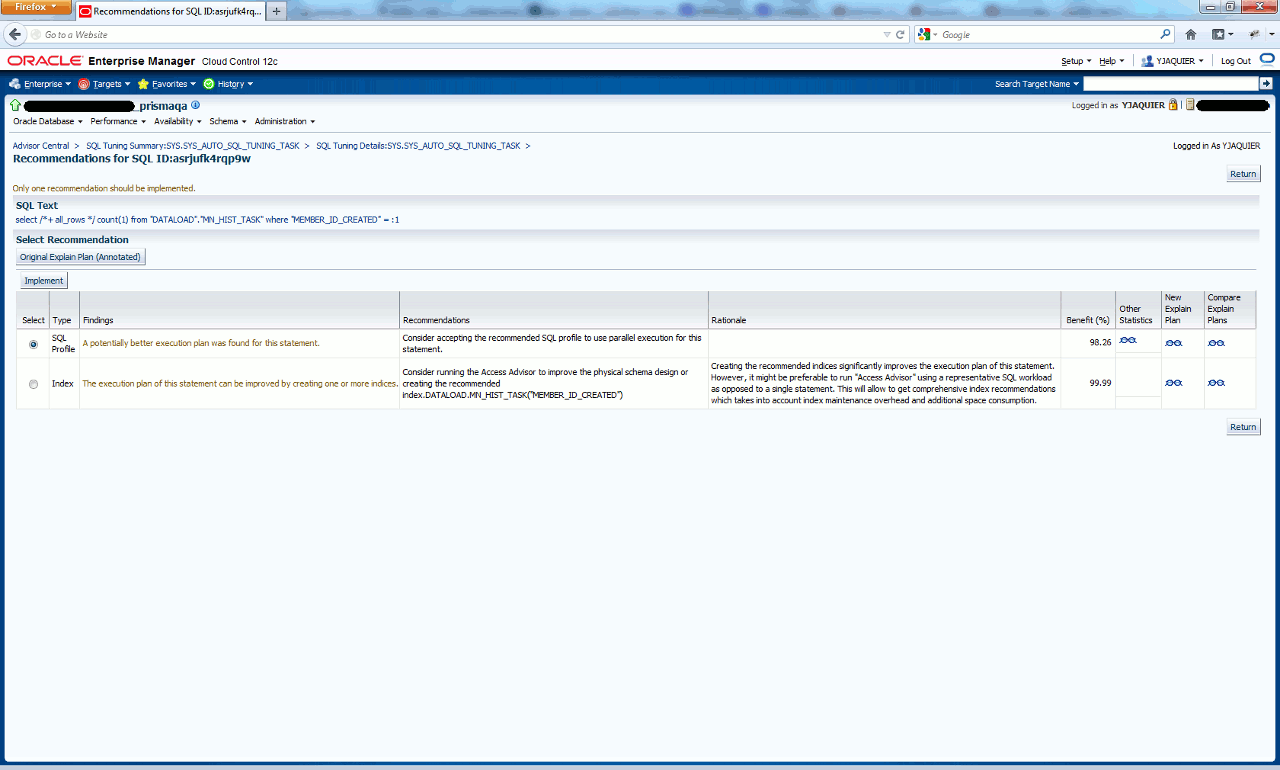Open New Explain Plan for Index row

(1174, 383)
